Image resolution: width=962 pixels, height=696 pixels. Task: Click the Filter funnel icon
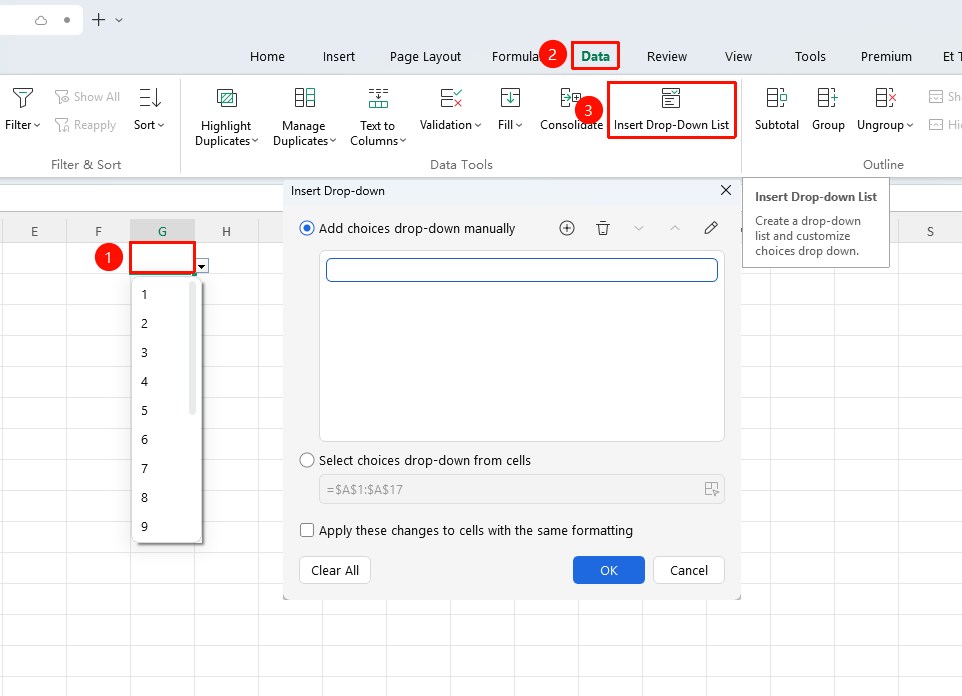pos(23,98)
